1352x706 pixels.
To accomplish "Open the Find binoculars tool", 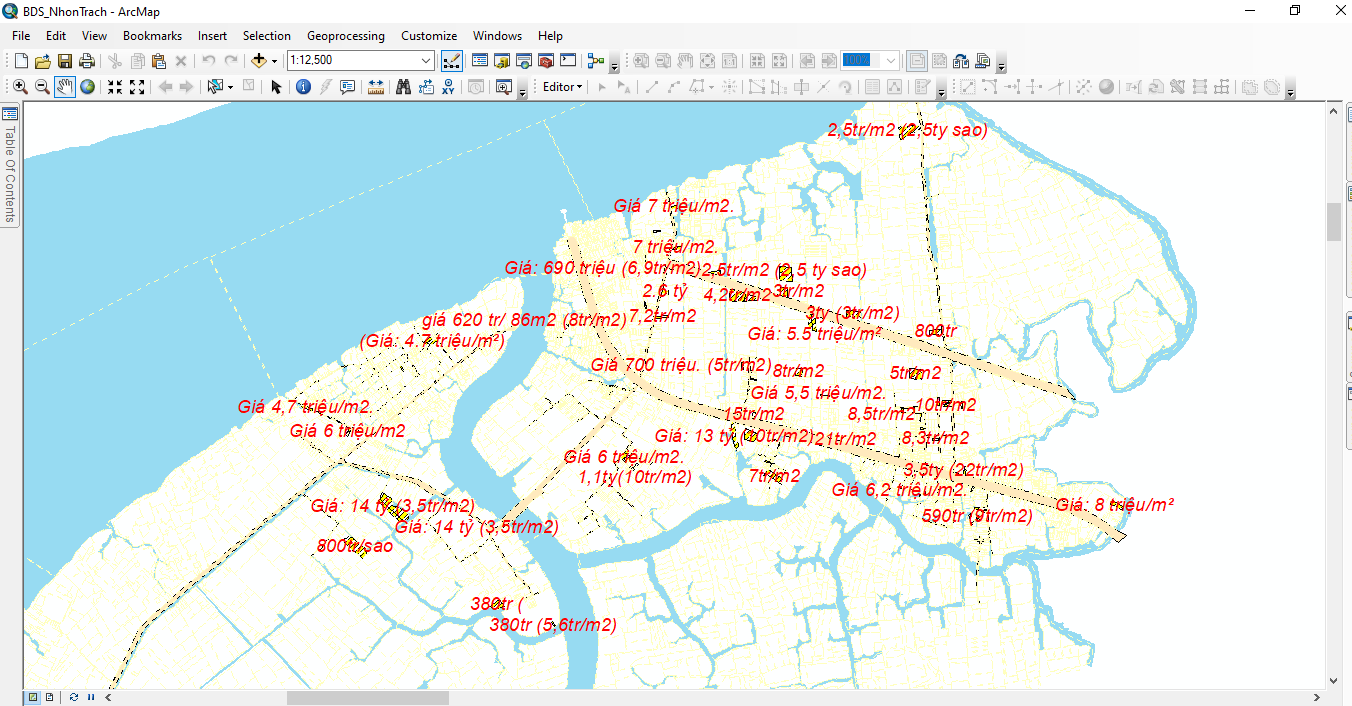I will coord(403,87).
